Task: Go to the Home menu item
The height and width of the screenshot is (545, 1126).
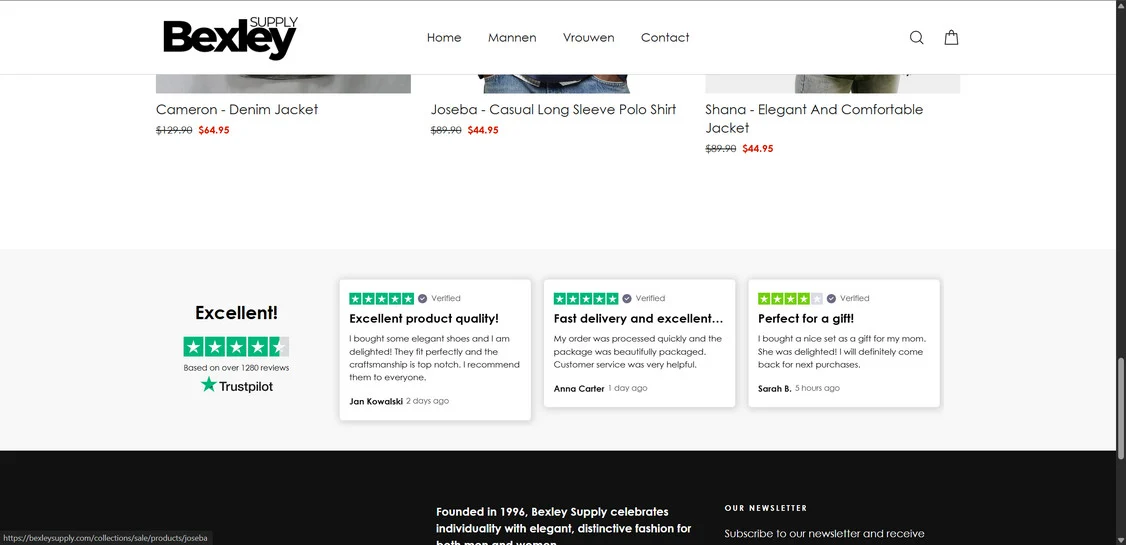Action: (444, 37)
